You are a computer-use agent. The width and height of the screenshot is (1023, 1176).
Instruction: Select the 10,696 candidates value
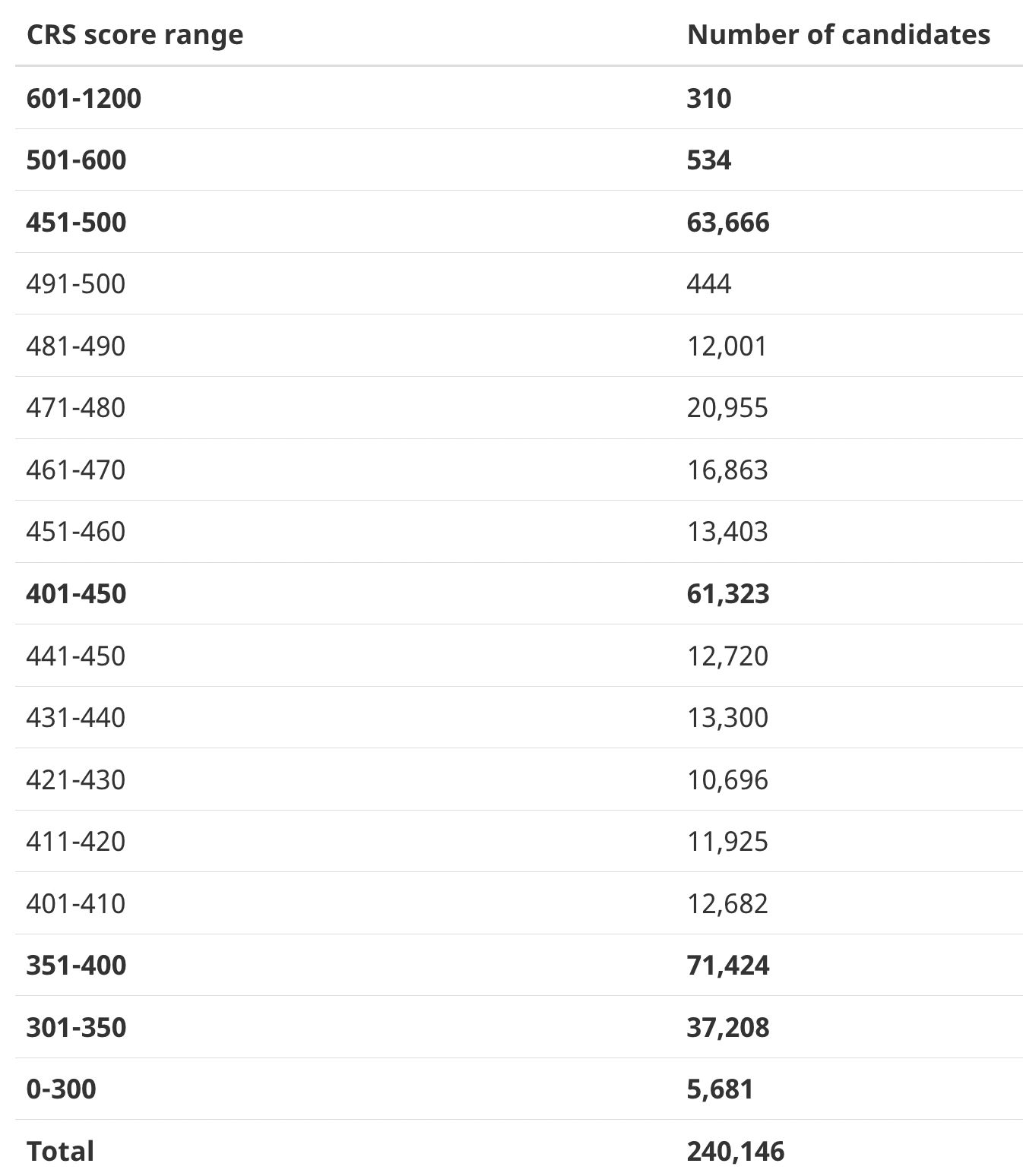727,780
